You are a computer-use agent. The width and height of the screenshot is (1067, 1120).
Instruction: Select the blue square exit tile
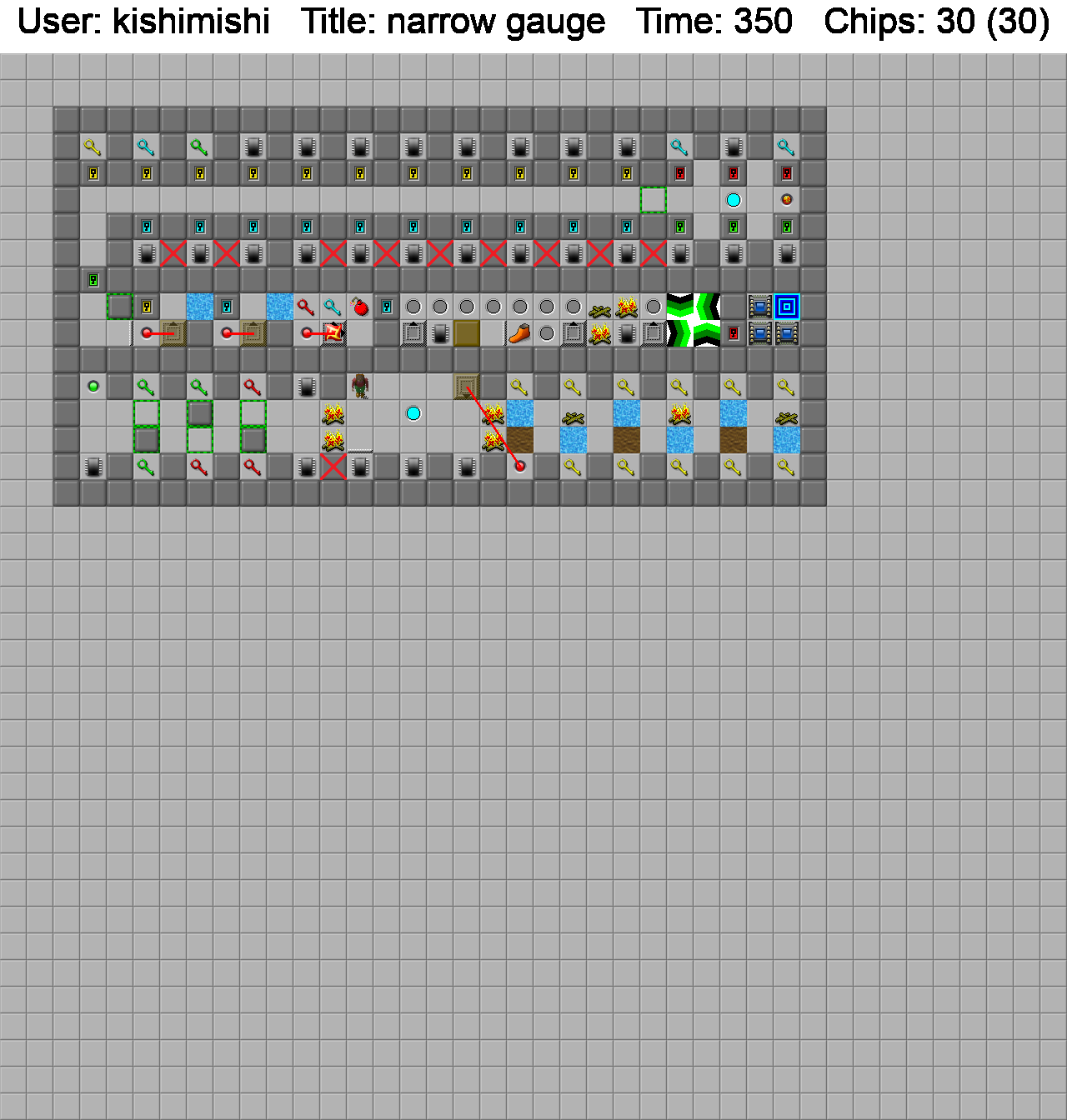click(x=787, y=307)
